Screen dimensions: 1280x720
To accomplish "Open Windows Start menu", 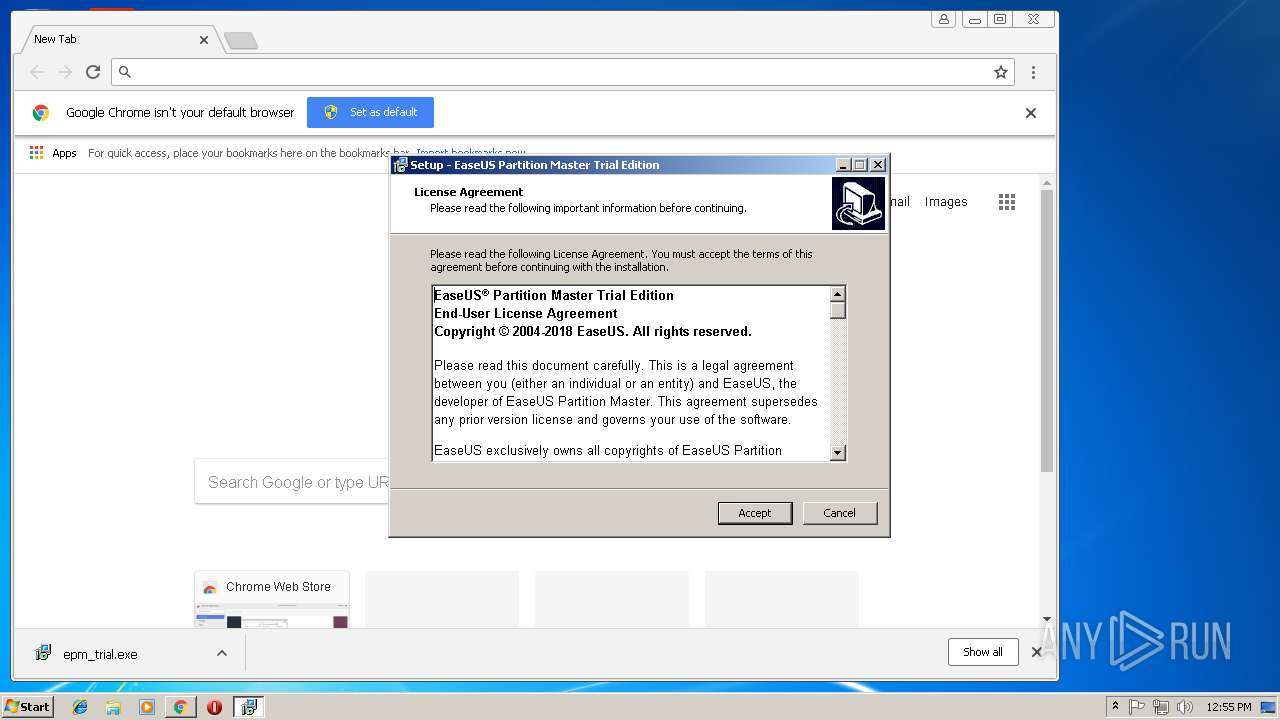I will [x=28, y=707].
